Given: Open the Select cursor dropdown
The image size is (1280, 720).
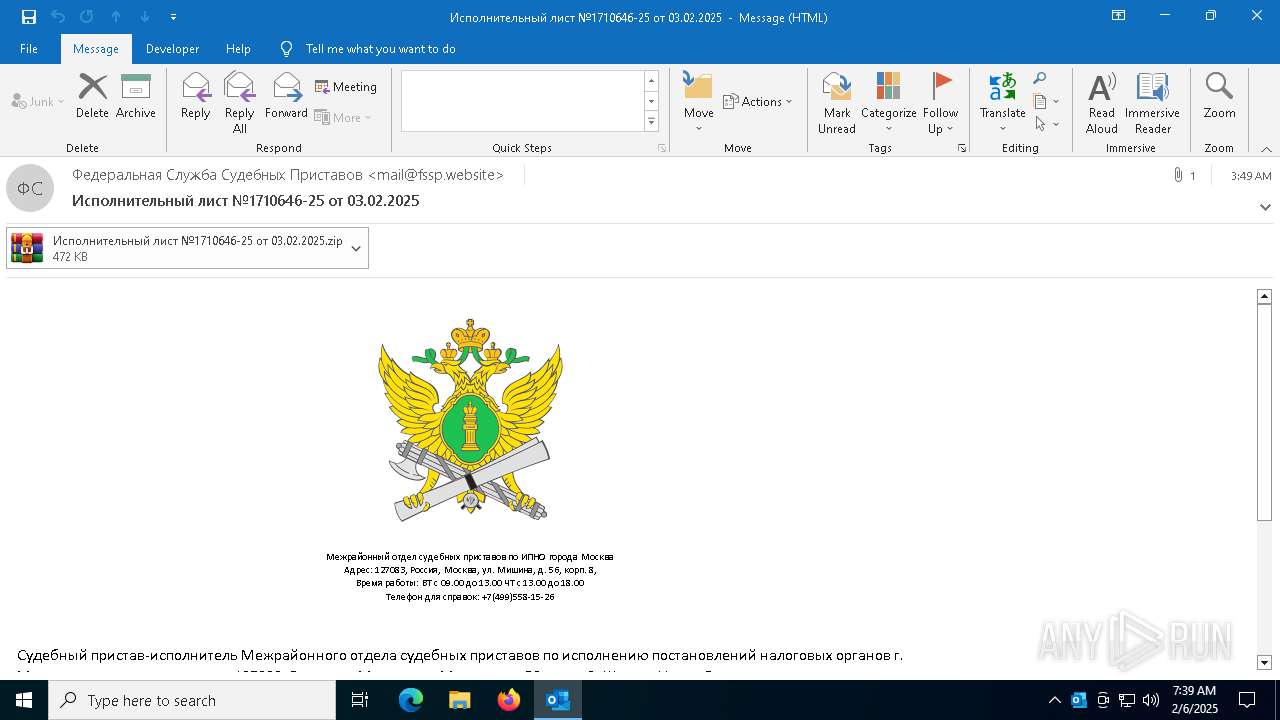Looking at the screenshot, I should pos(1046,124).
